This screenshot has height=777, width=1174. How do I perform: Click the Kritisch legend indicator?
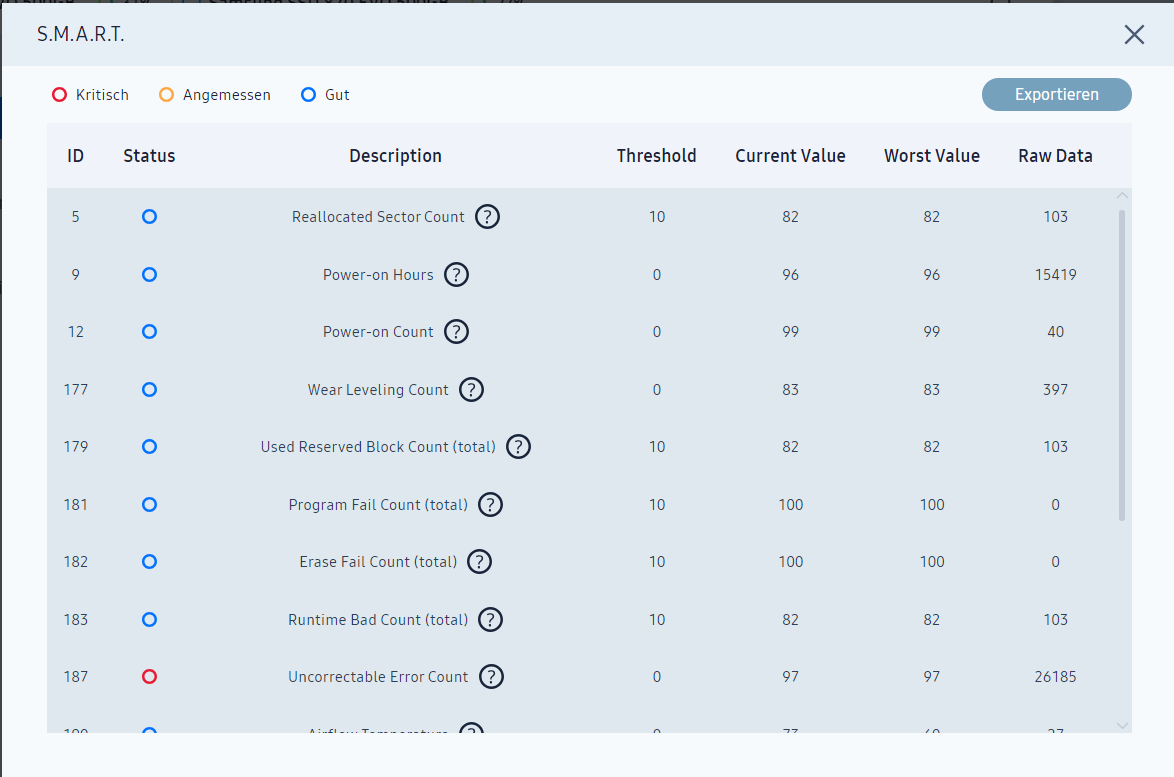[x=59, y=94]
